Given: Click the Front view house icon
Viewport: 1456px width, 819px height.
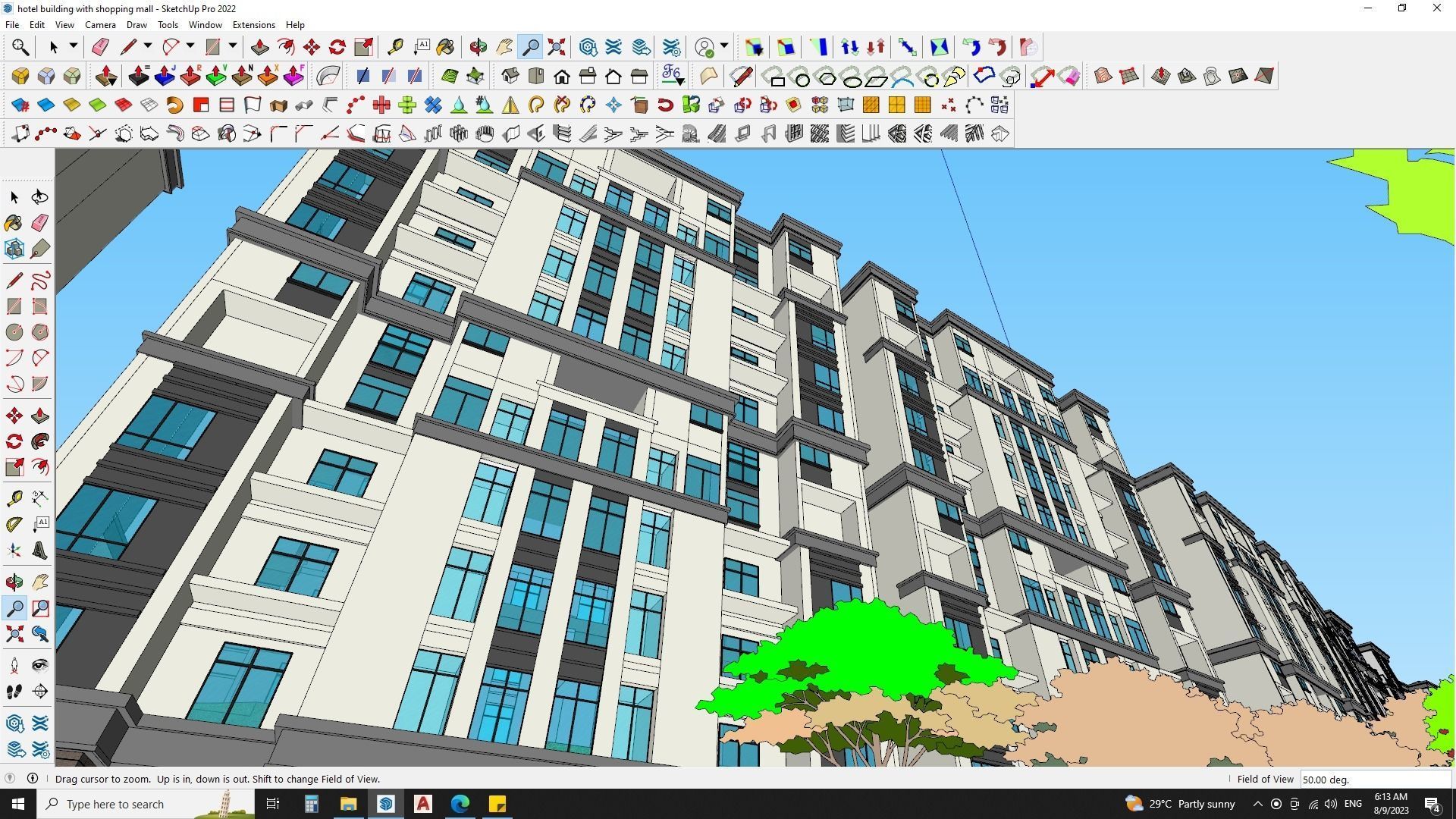Looking at the screenshot, I should tap(562, 76).
